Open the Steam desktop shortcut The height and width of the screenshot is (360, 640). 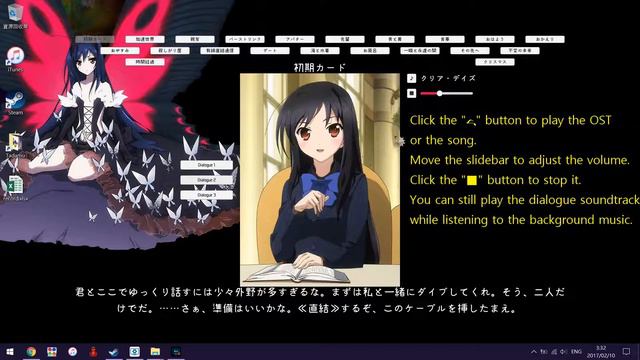click(15, 103)
